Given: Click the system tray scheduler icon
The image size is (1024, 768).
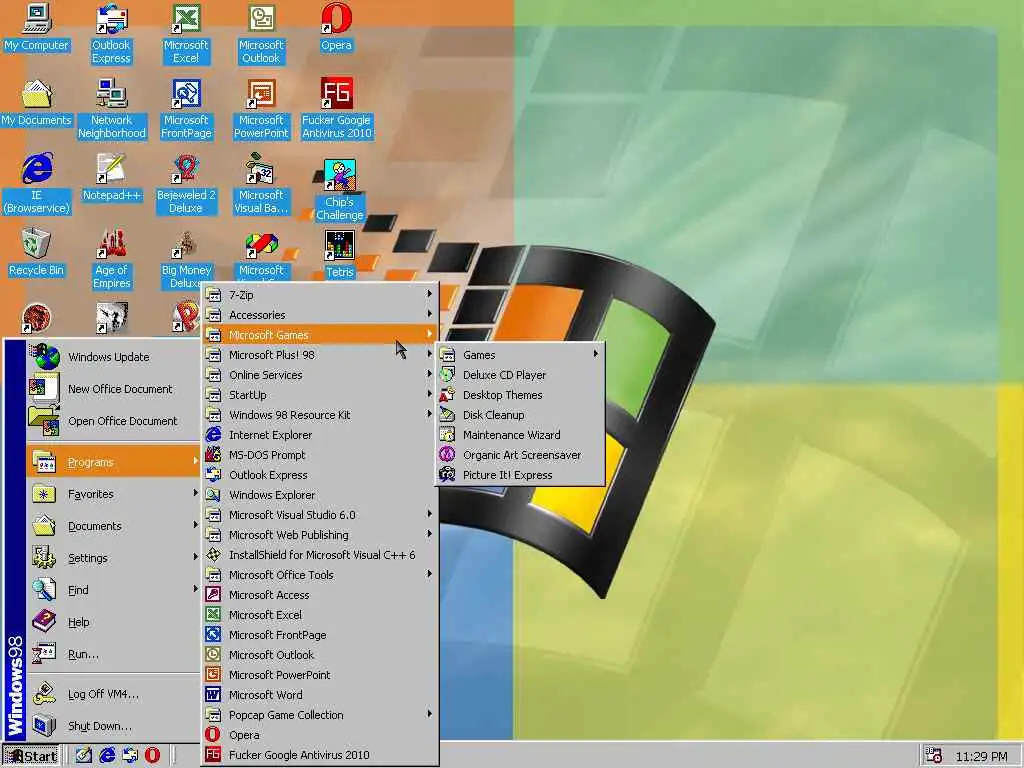Looking at the screenshot, I should [x=934, y=756].
